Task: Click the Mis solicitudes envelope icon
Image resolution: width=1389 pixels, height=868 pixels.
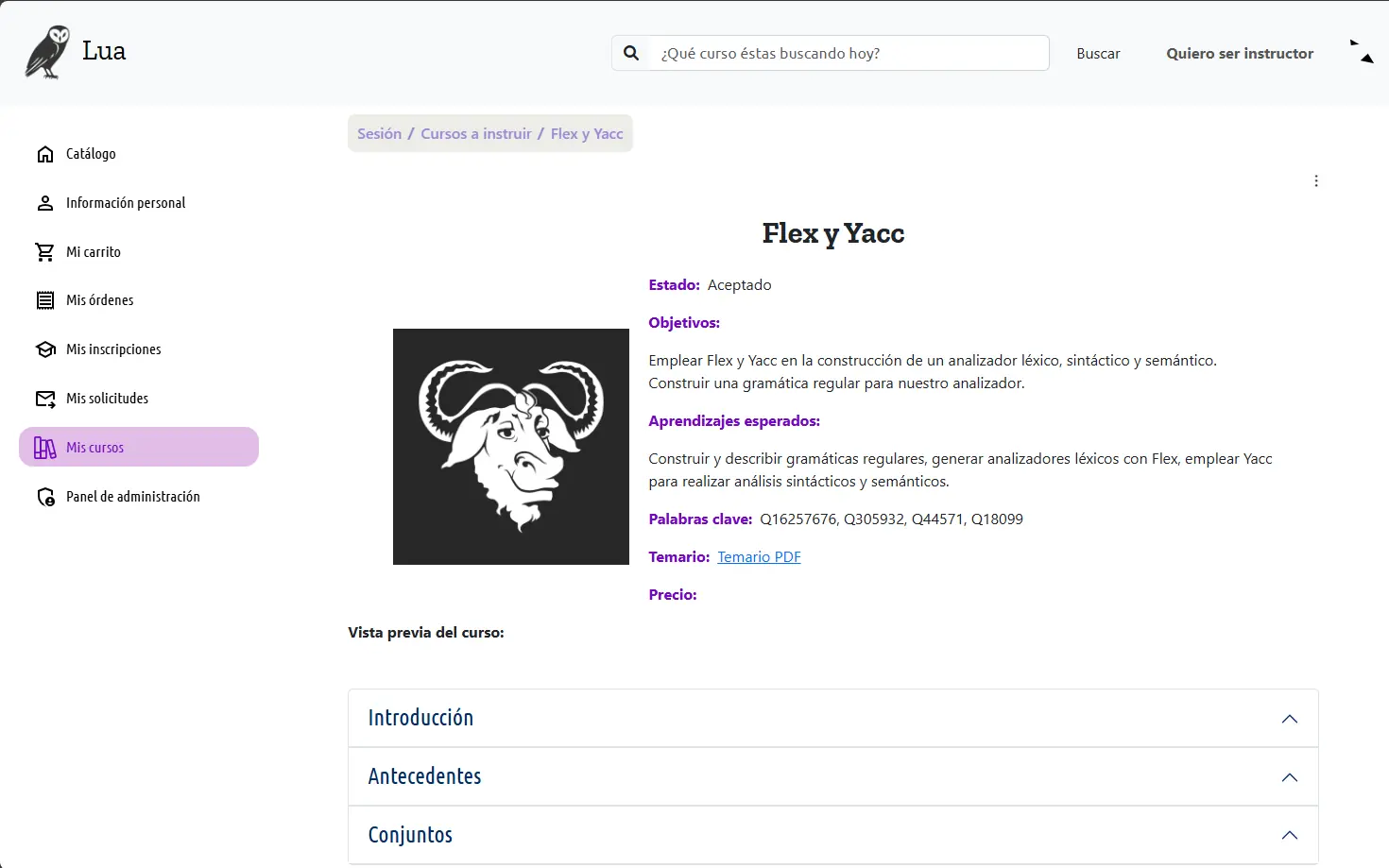Action: (45, 399)
